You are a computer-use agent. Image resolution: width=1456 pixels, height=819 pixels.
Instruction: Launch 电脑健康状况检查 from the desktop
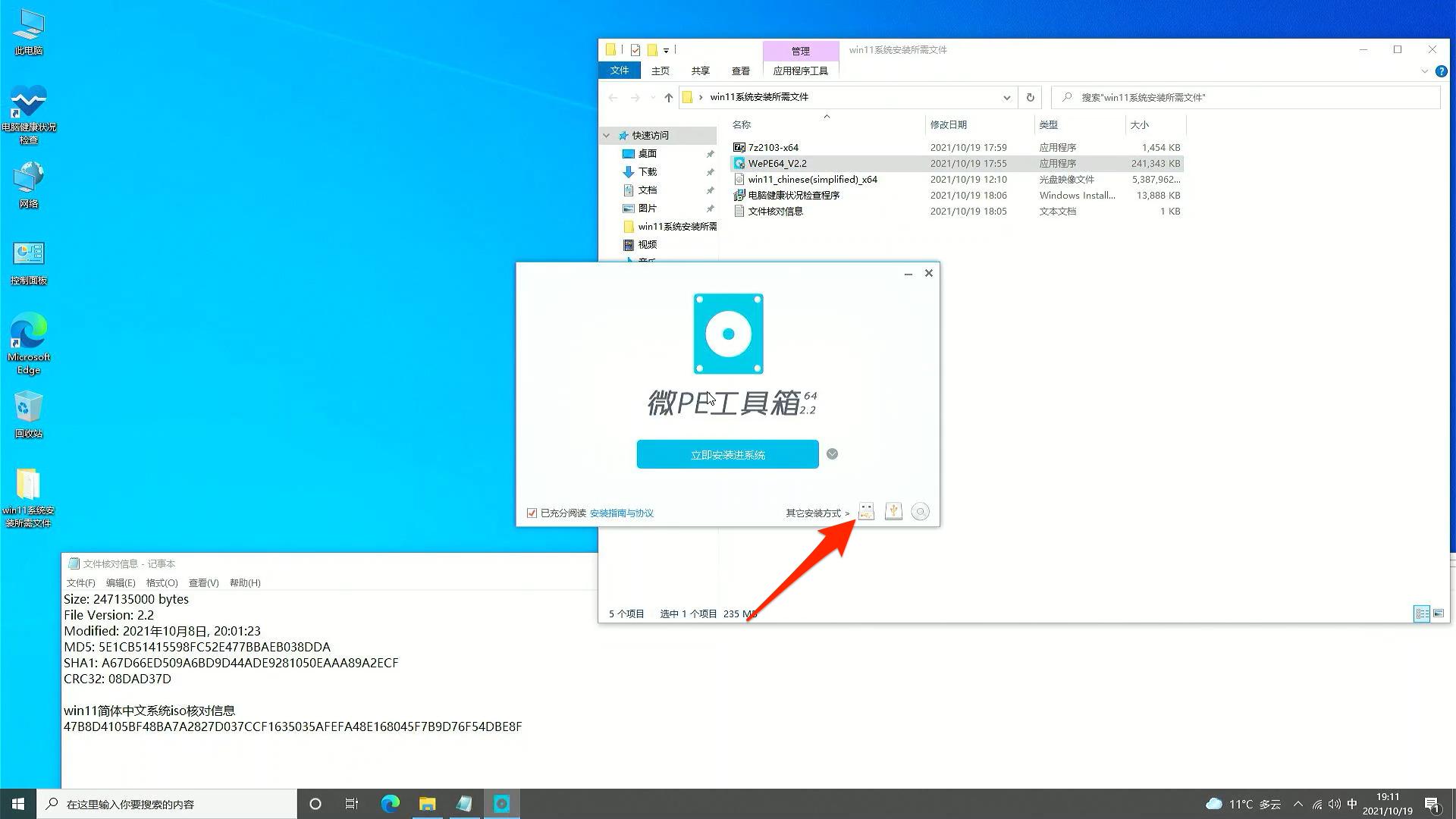point(28,106)
